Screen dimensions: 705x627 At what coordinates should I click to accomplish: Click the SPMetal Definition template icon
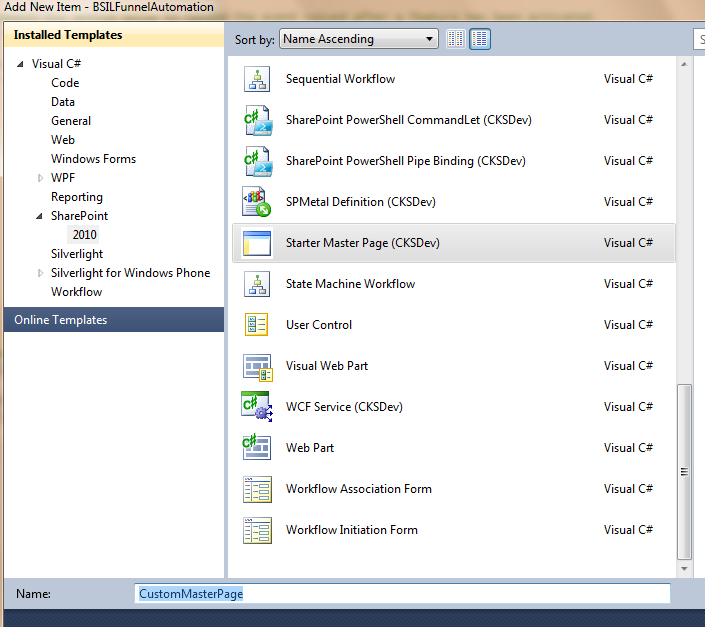pyautogui.click(x=257, y=202)
